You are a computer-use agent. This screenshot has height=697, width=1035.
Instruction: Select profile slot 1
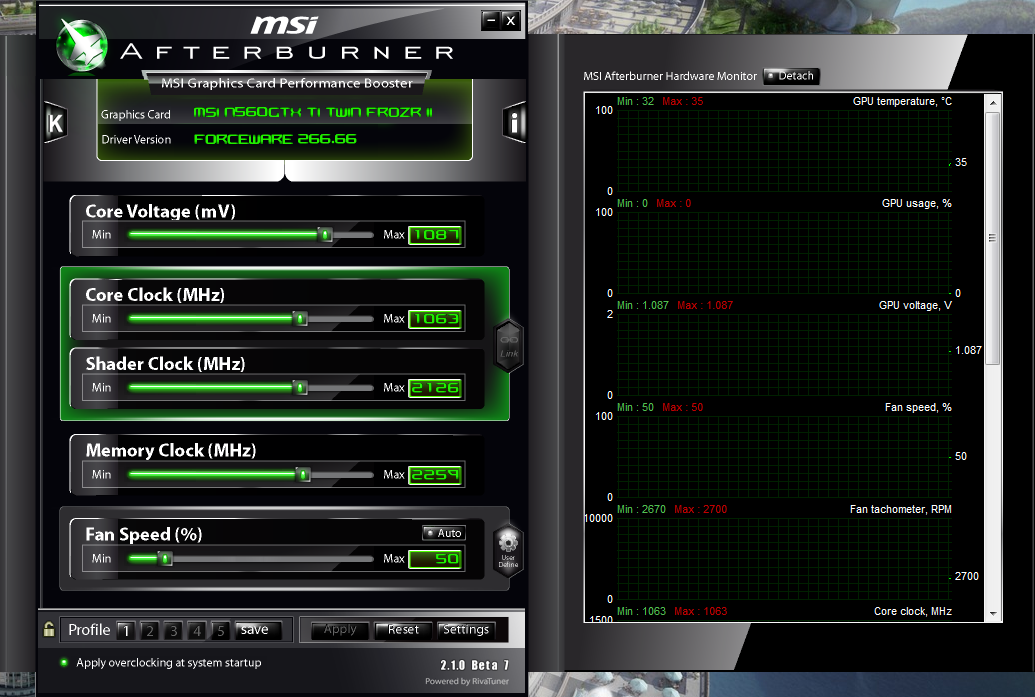pos(125,630)
